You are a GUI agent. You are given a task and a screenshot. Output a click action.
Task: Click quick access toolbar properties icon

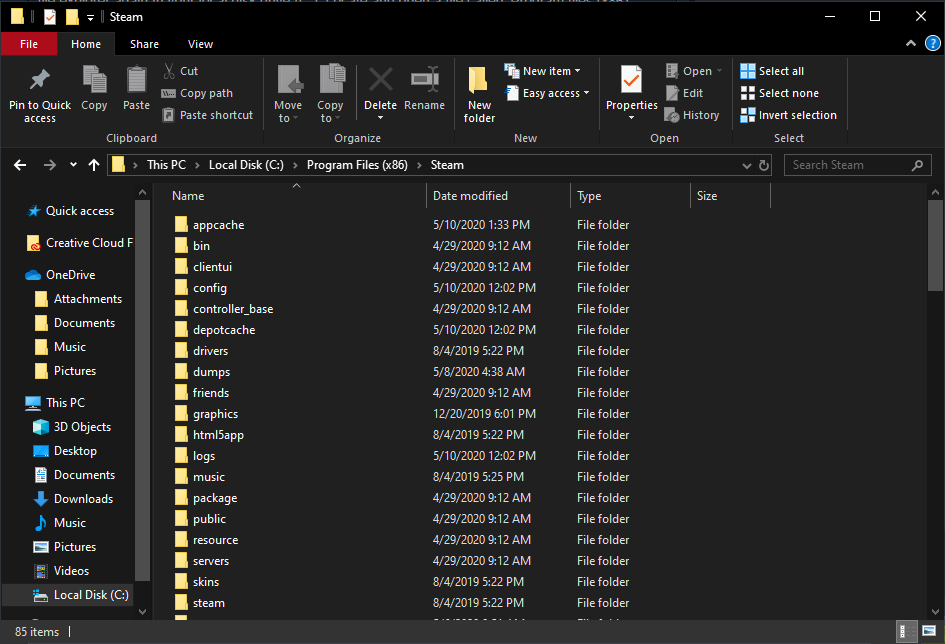pos(50,17)
